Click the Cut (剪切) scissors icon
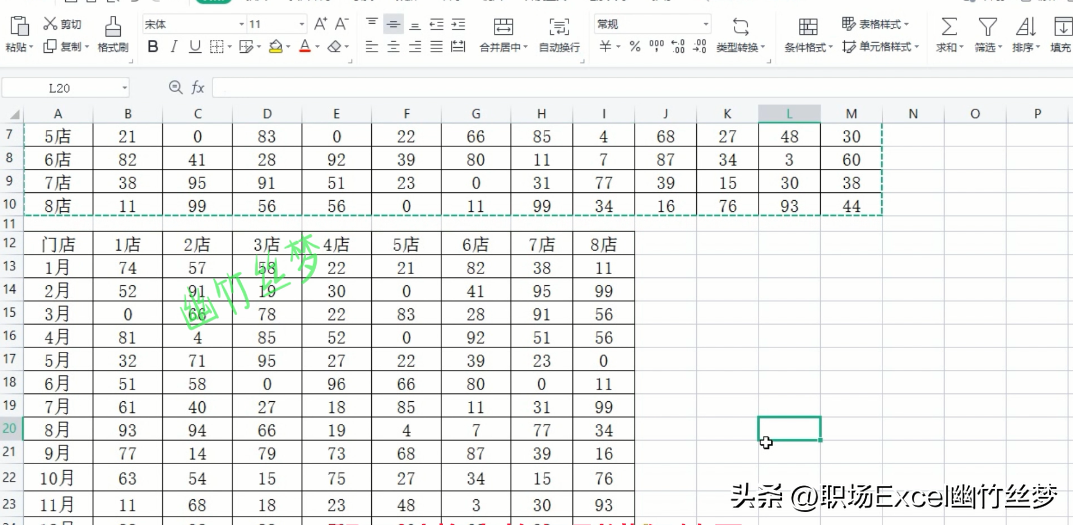 (50, 25)
